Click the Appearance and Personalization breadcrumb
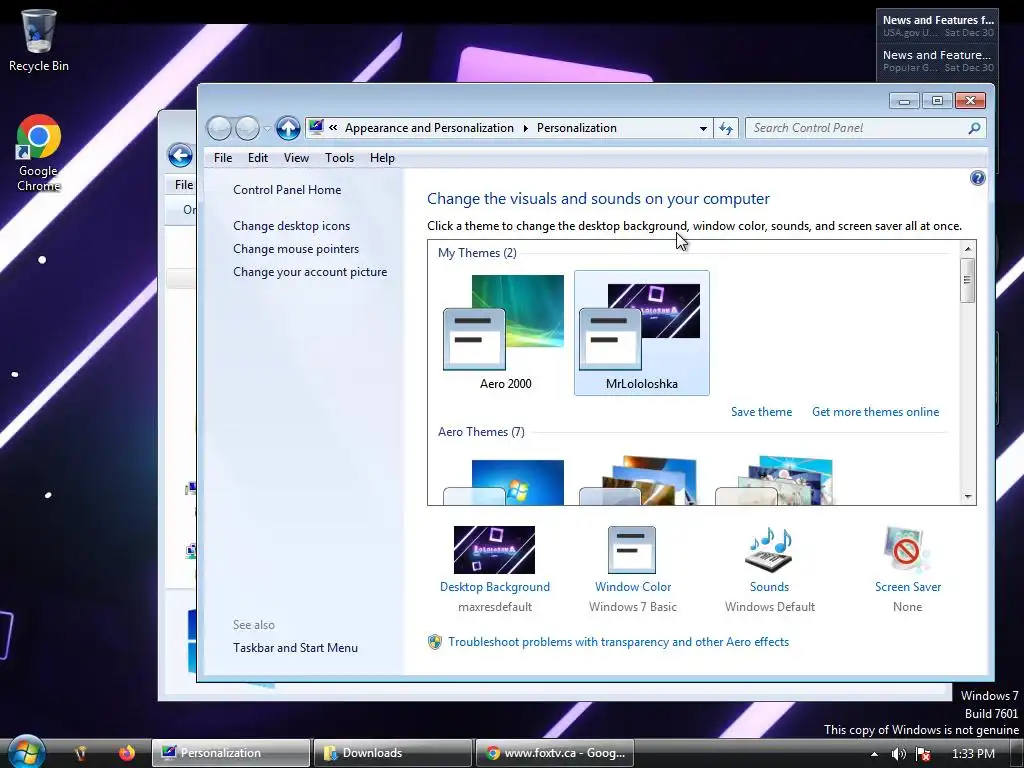1024x768 pixels. pyautogui.click(x=429, y=128)
